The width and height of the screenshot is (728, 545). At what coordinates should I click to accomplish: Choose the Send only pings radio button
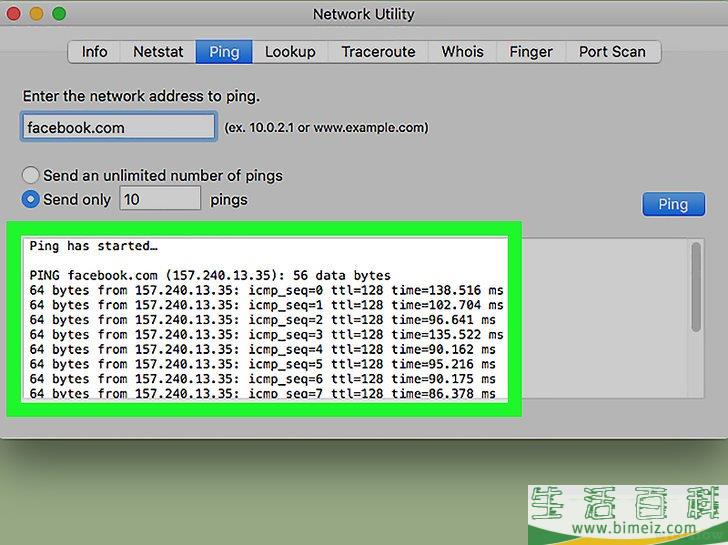click(x=31, y=199)
